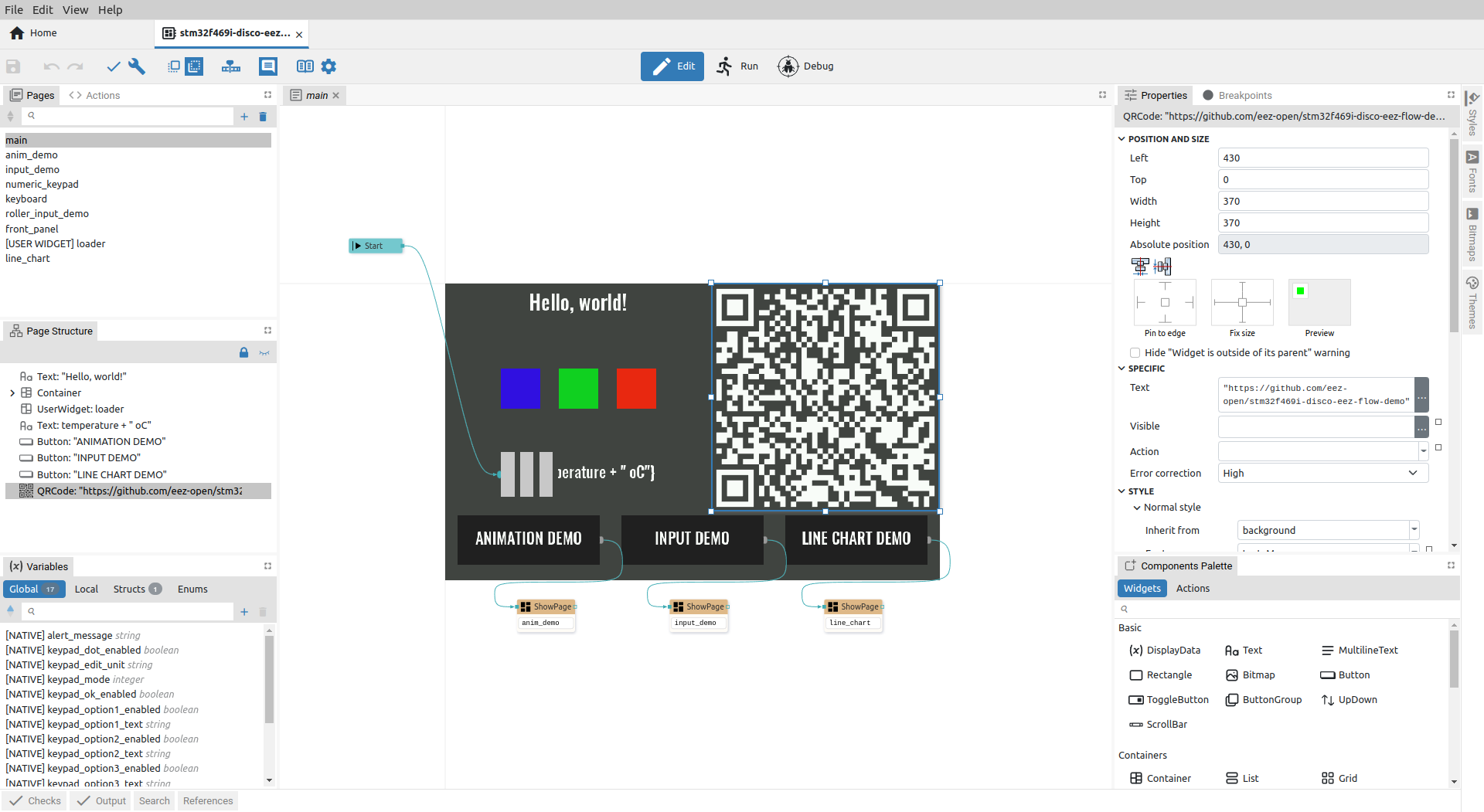Maximize the Properties panel
Screen dimensions: 1484x812
pyautogui.click(x=1451, y=95)
